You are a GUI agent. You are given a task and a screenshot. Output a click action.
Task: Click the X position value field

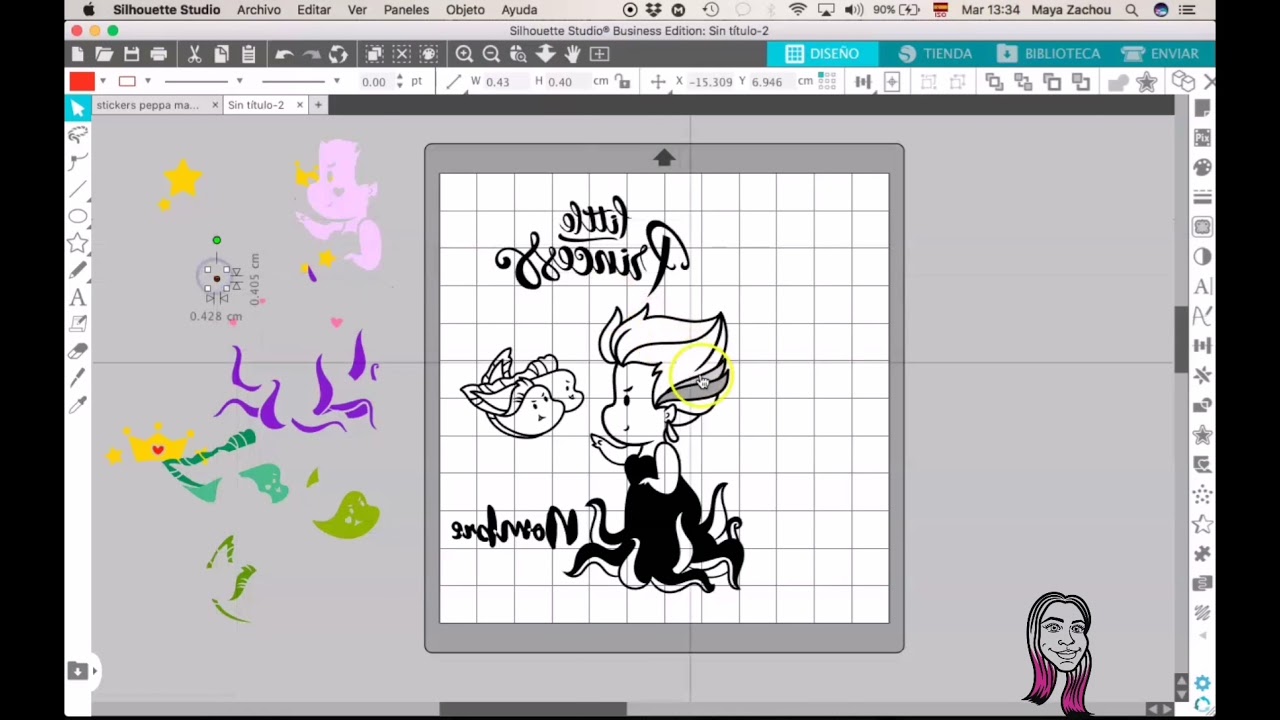(x=712, y=82)
